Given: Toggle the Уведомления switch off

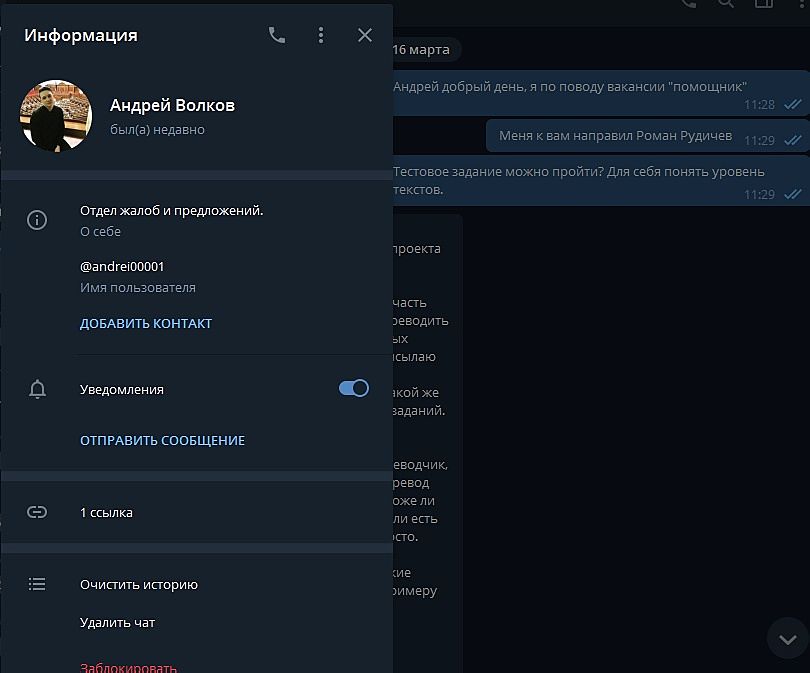Looking at the screenshot, I should (x=354, y=388).
